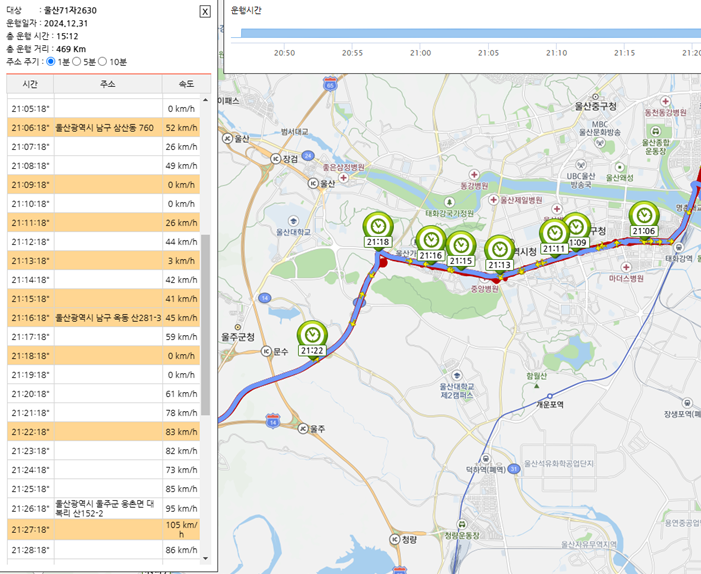Click the 속도 column header
Viewport: 701px width, 574px height.
[x=186, y=84]
